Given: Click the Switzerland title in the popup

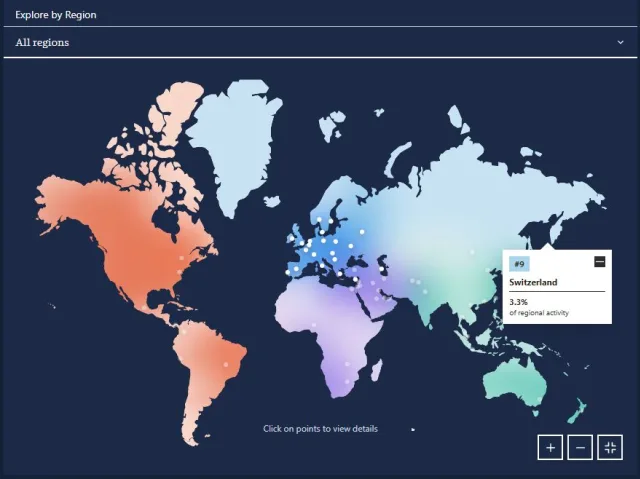Looking at the screenshot, I should point(533,282).
